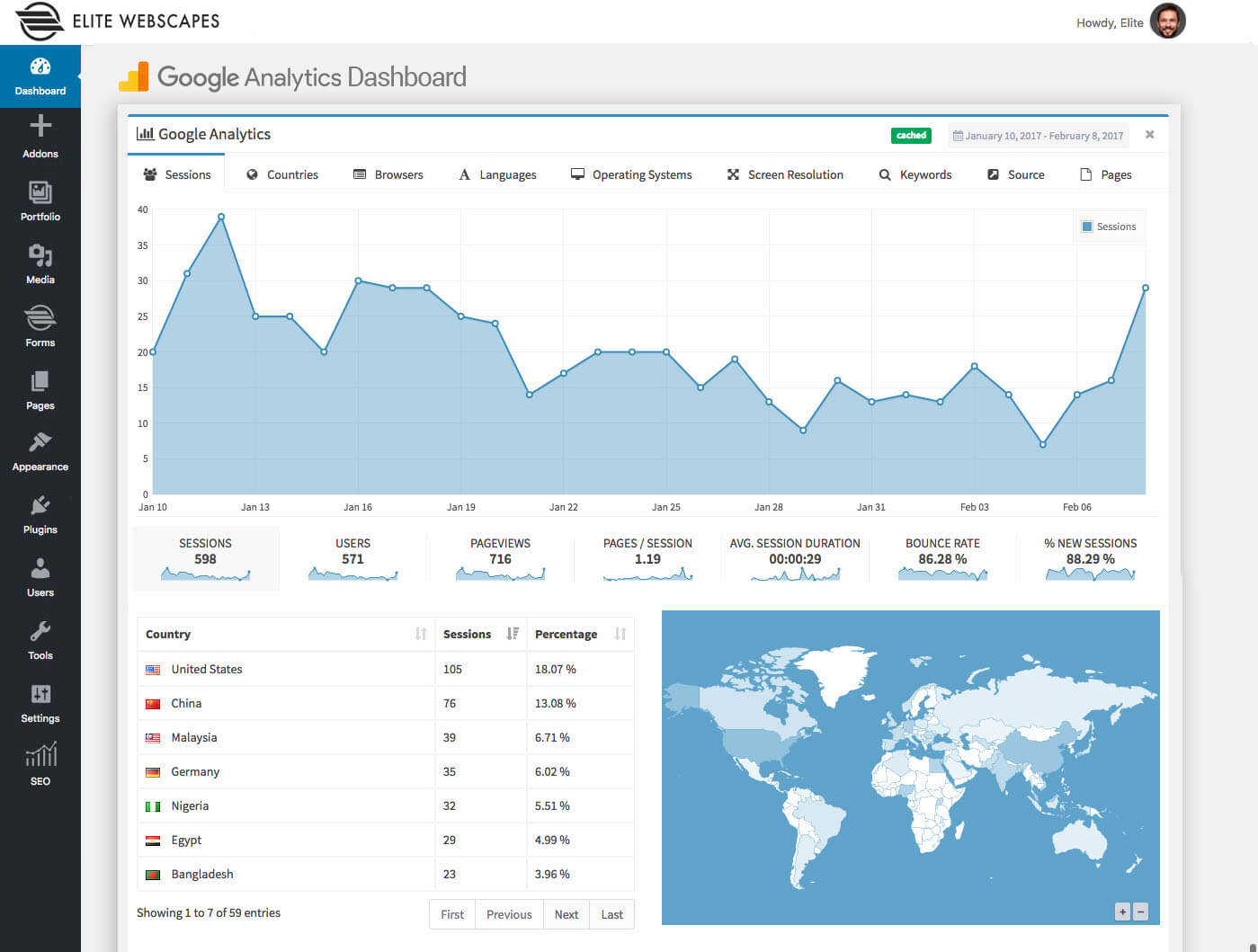The image size is (1258, 952).
Task: Open the Tools wrench icon
Action: 40,631
